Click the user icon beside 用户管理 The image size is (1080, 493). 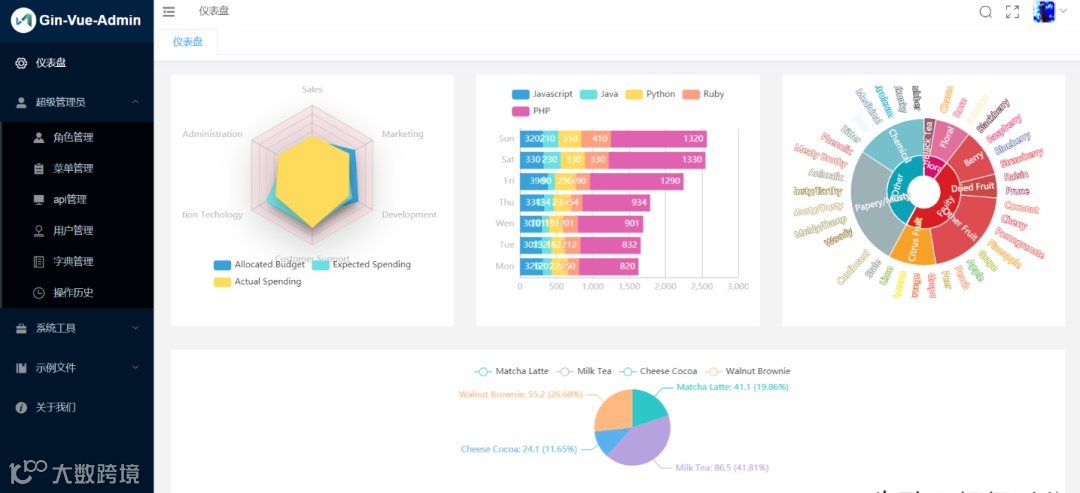39,230
